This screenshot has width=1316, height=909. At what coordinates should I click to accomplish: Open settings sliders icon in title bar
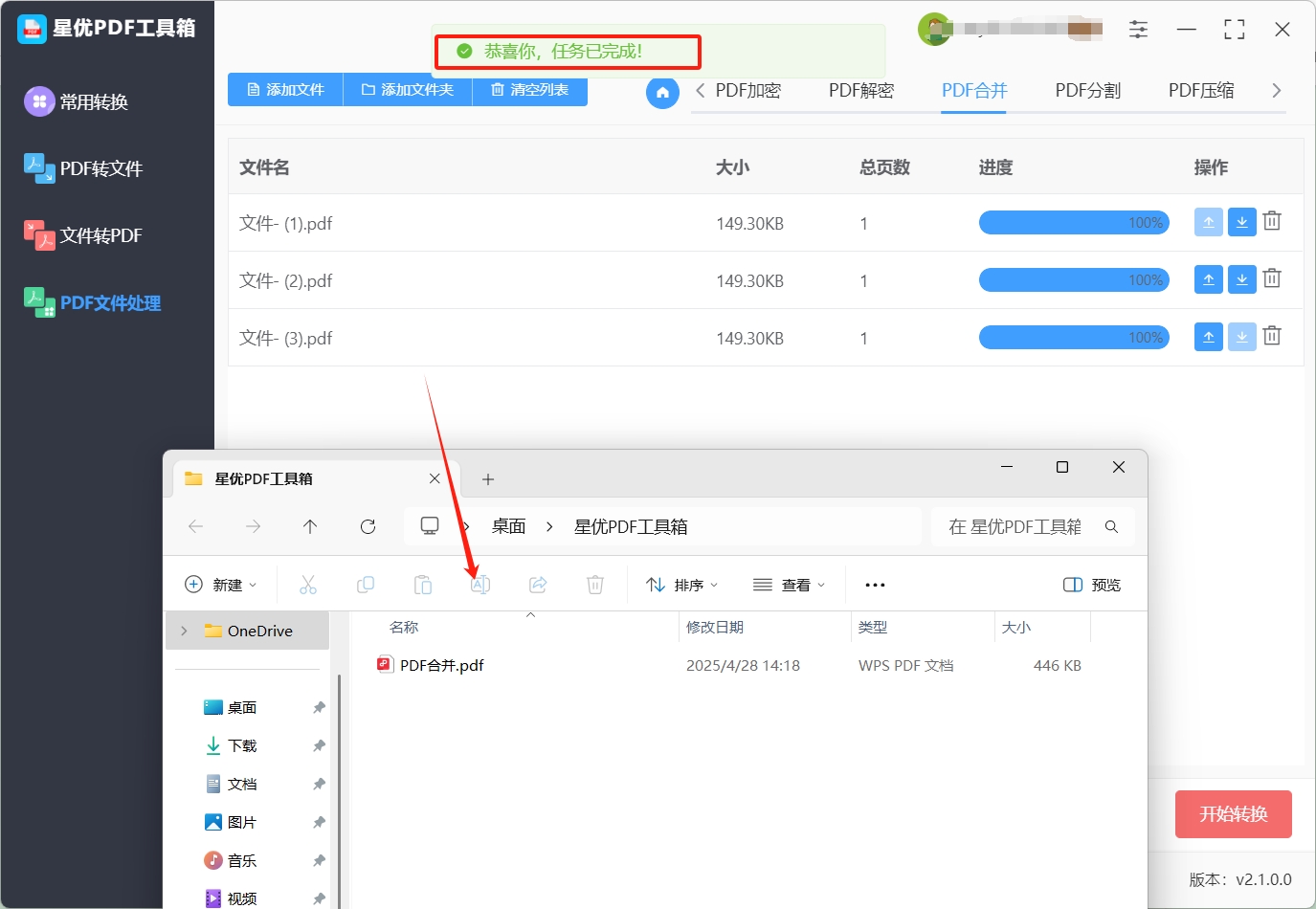pos(1138,30)
